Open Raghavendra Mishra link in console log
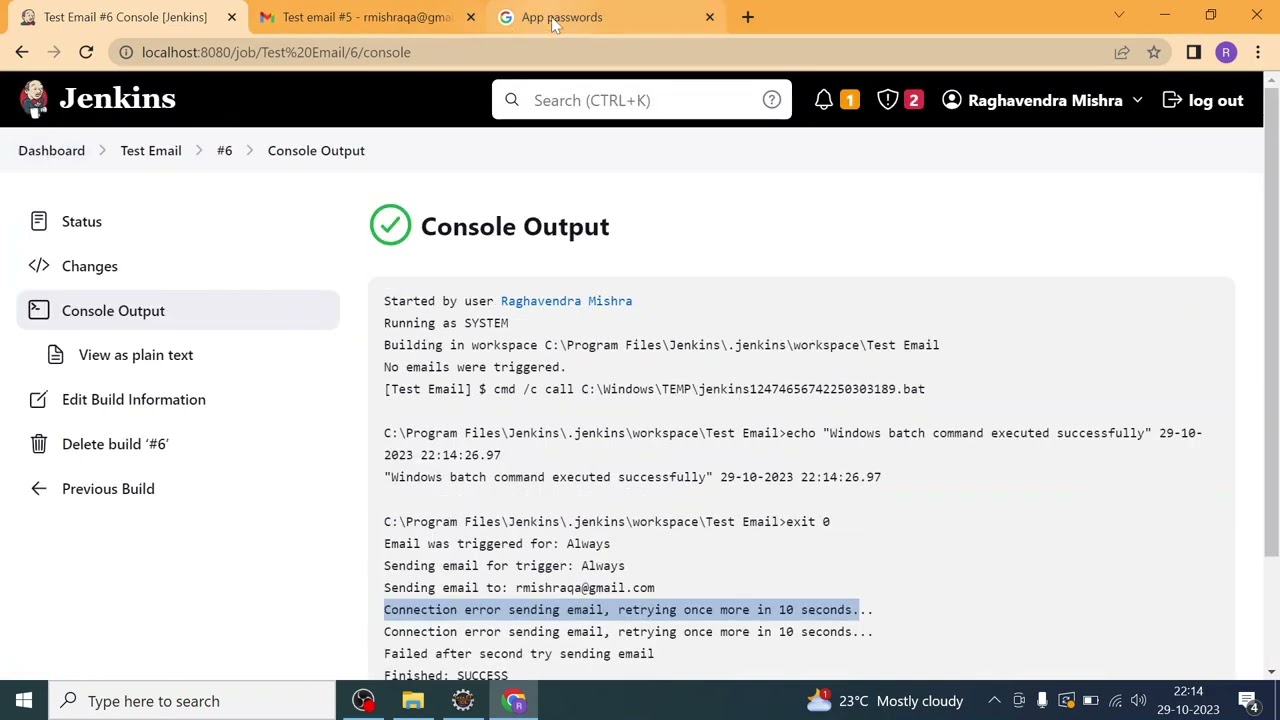The width and height of the screenshot is (1280, 720). point(566,301)
